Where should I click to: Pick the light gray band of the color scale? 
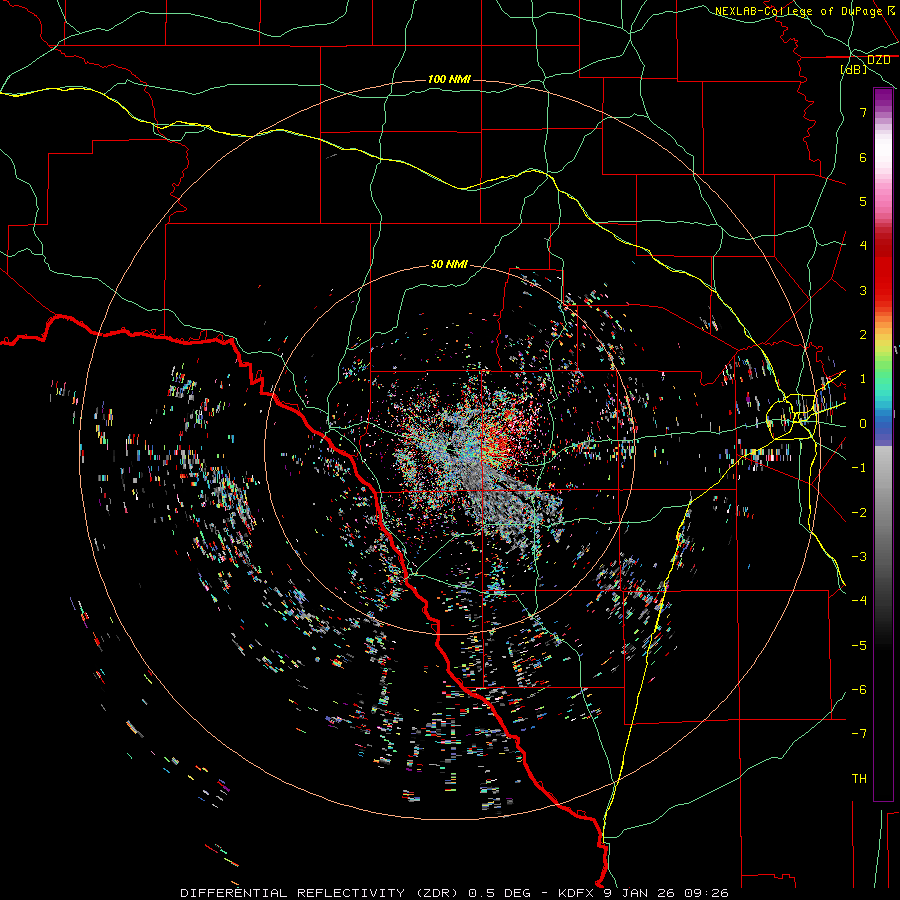pyautogui.click(x=883, y=468)
